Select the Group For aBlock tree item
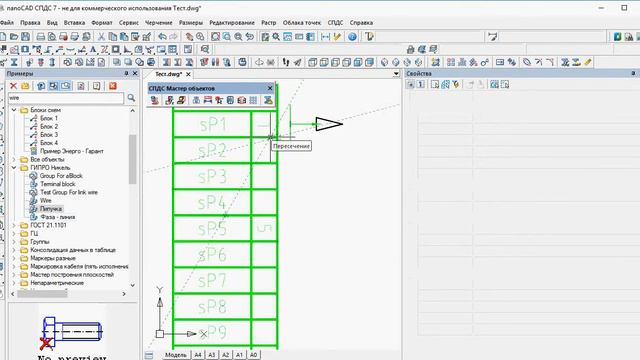 click(61, 176)
